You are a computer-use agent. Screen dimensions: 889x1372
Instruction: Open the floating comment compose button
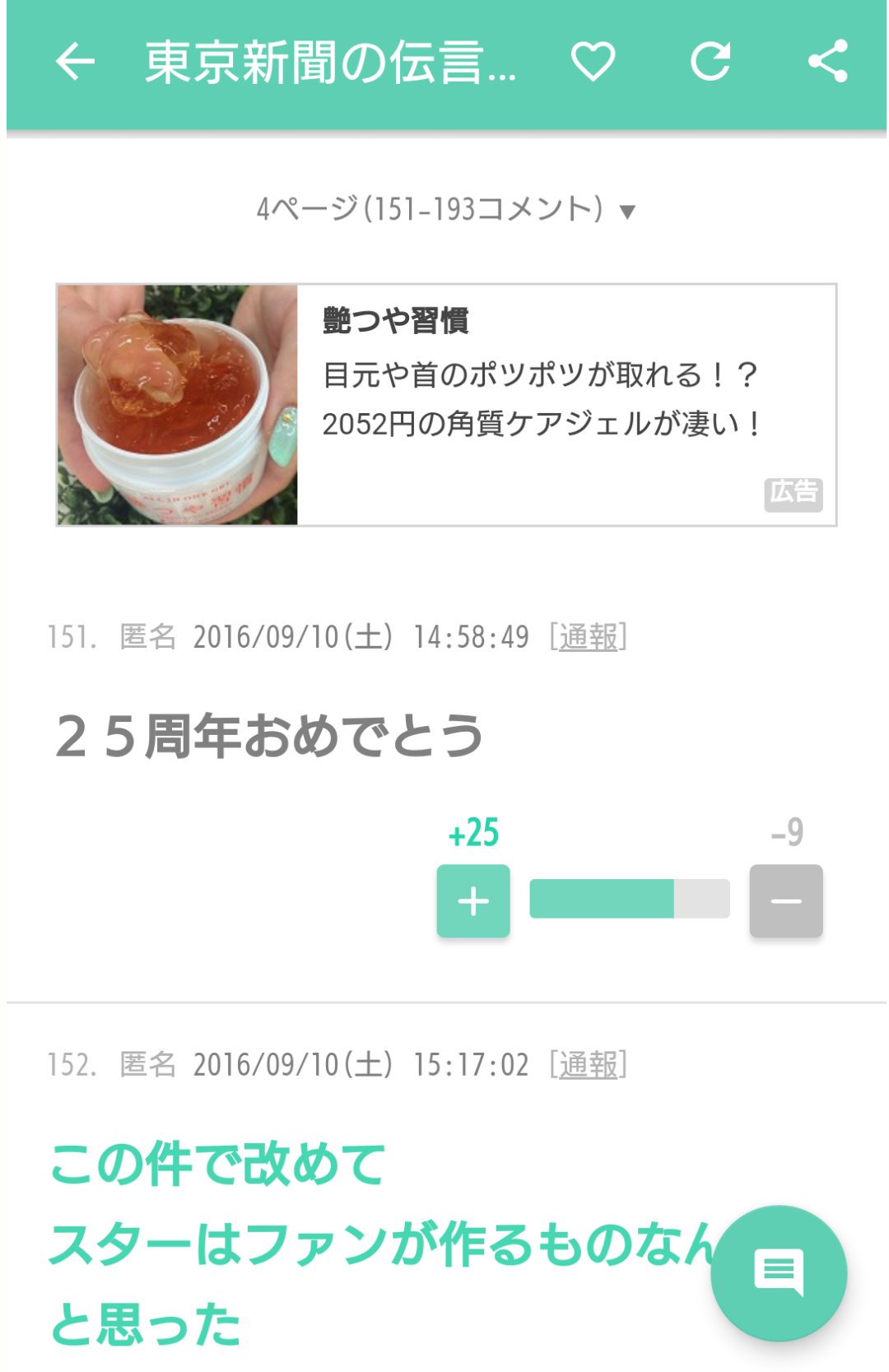779,1273
